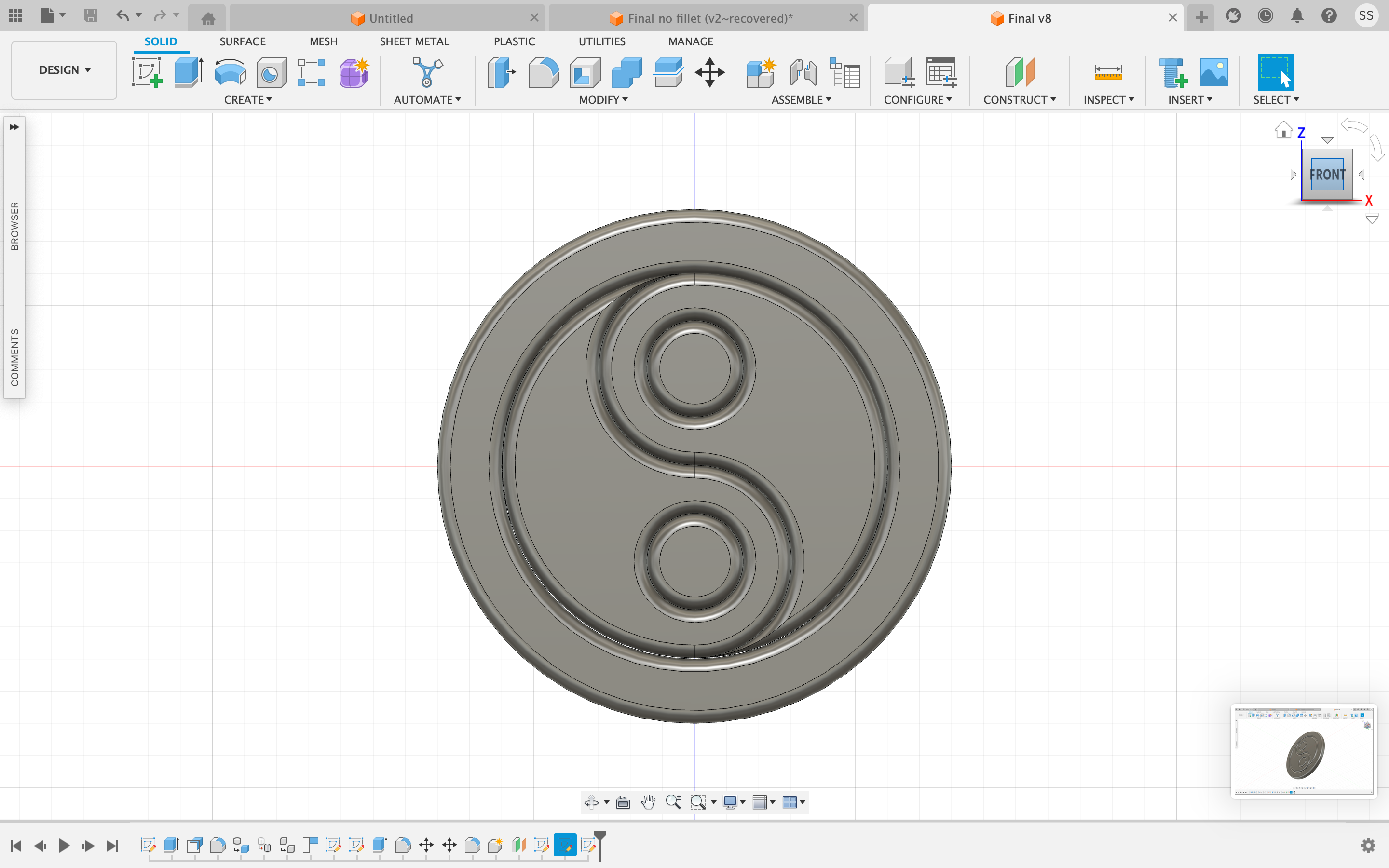
Task: Open the Change Parameters table icon
Action: click(941, 72)
